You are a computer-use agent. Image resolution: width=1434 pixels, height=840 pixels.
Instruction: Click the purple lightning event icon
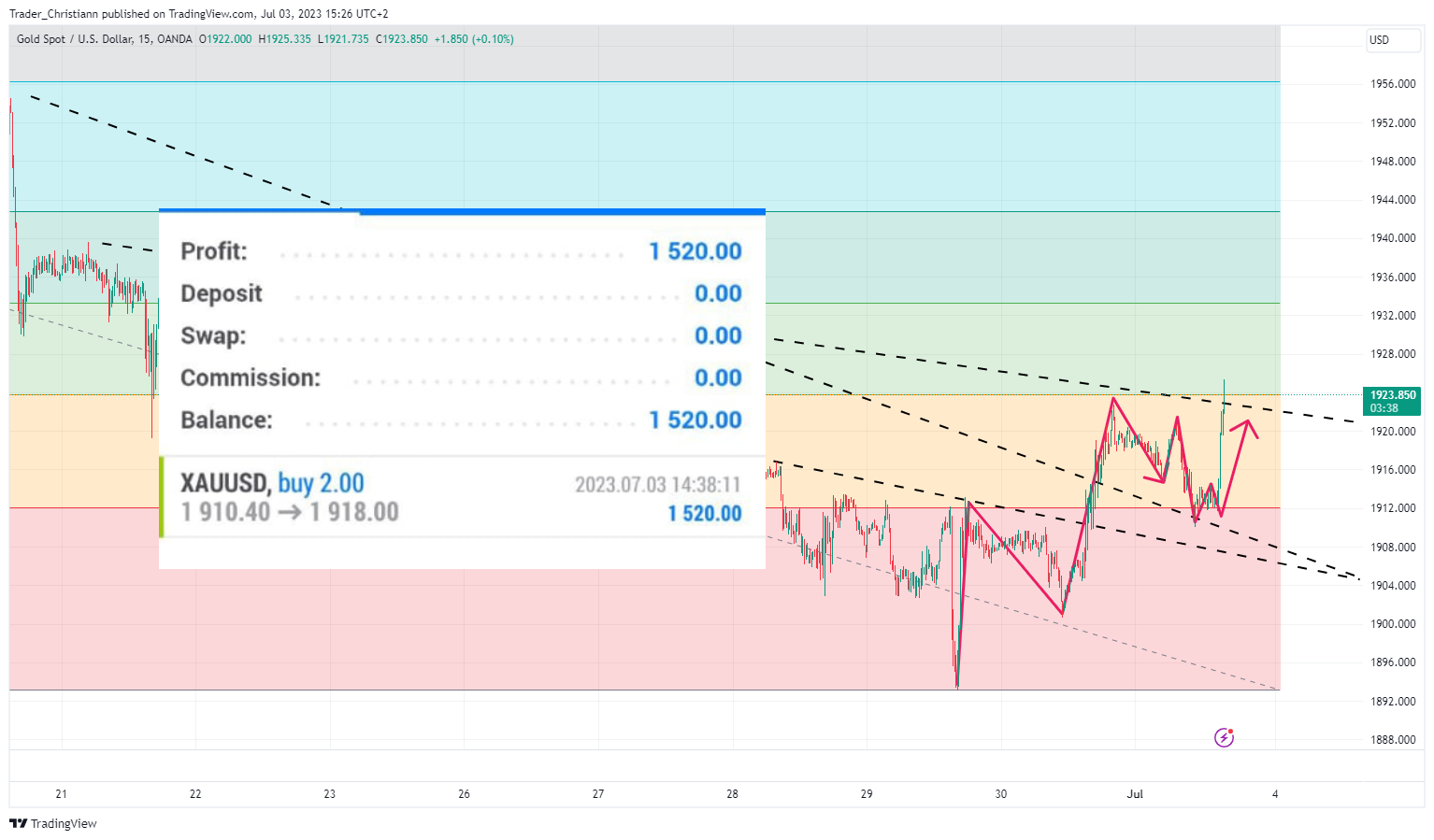click(x=1224, y=738)
